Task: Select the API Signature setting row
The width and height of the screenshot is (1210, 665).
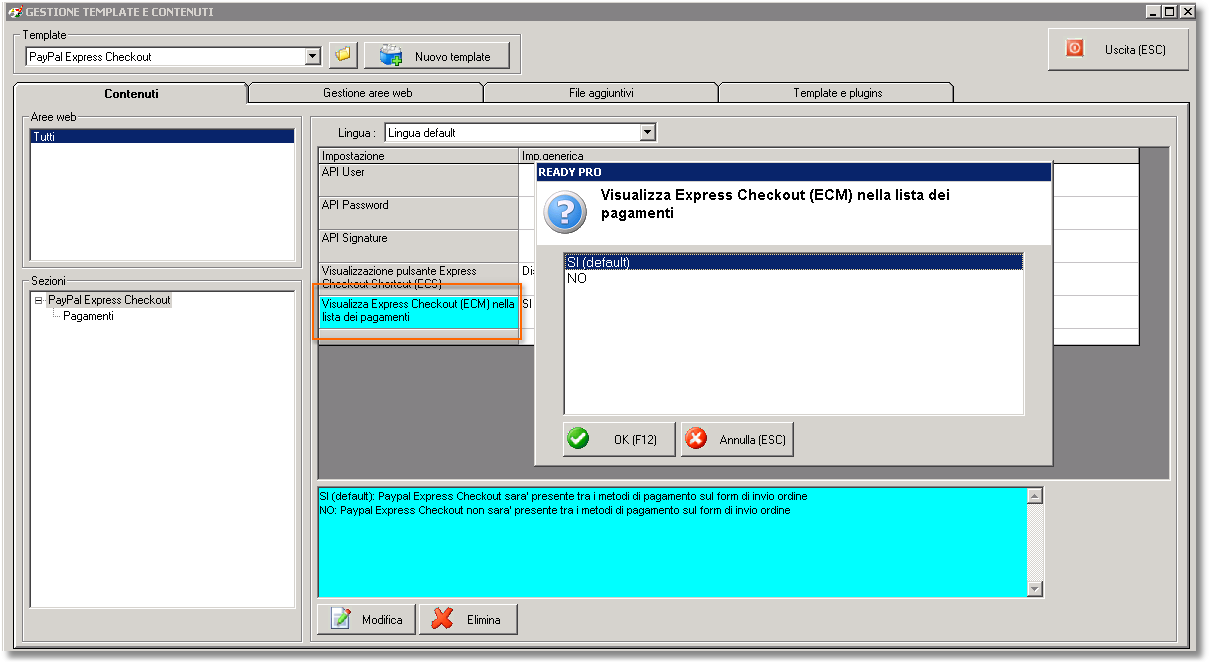Action: 418,246
